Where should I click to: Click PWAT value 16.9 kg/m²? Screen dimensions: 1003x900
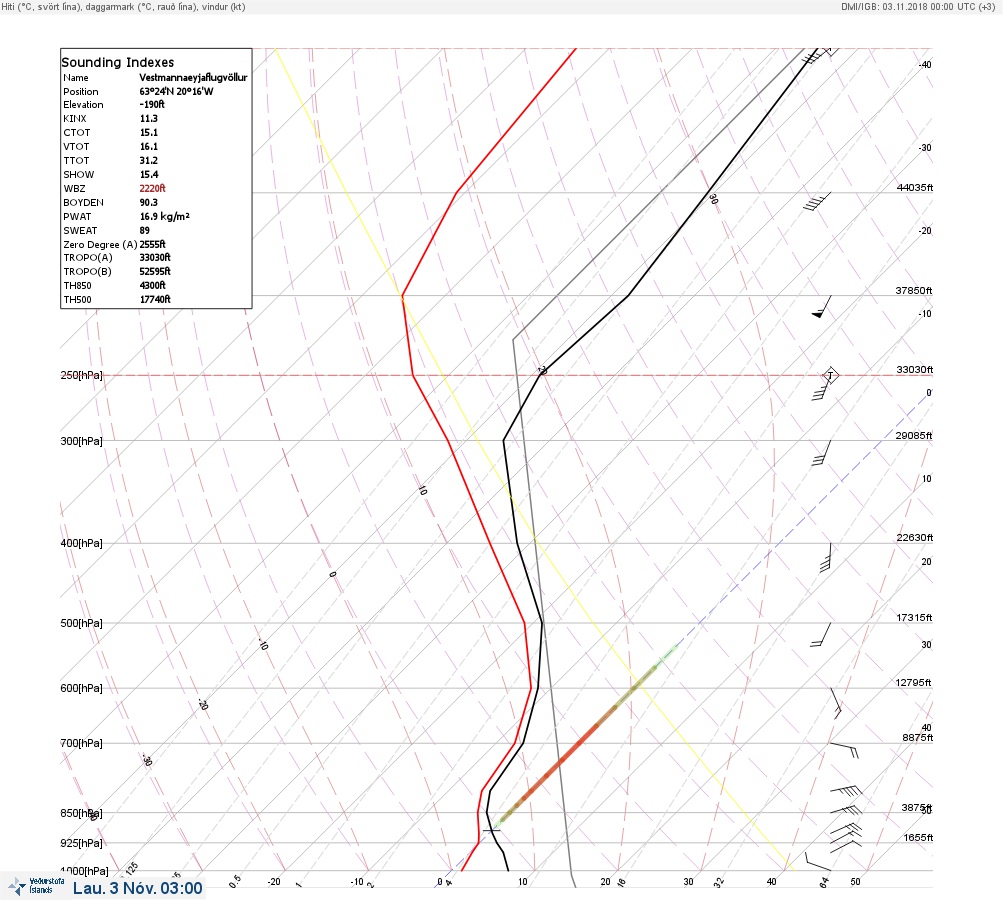(164, 216)
